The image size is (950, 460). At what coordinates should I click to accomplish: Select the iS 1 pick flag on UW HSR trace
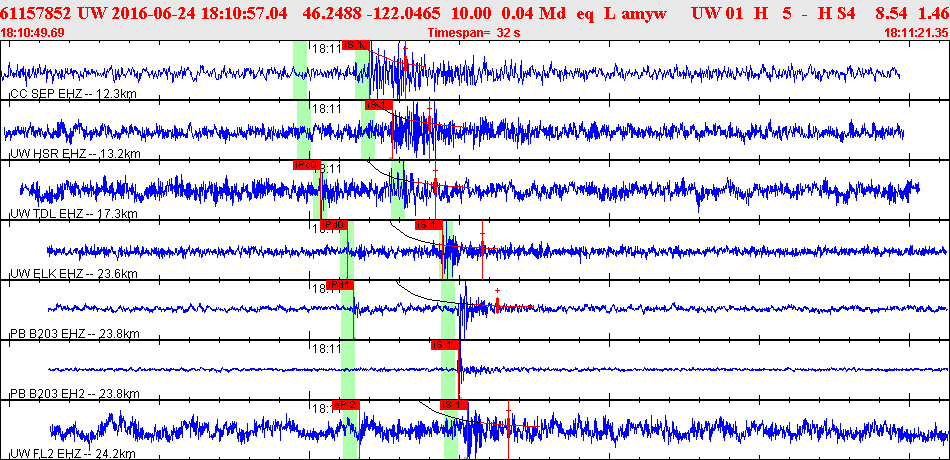point(378,105)
